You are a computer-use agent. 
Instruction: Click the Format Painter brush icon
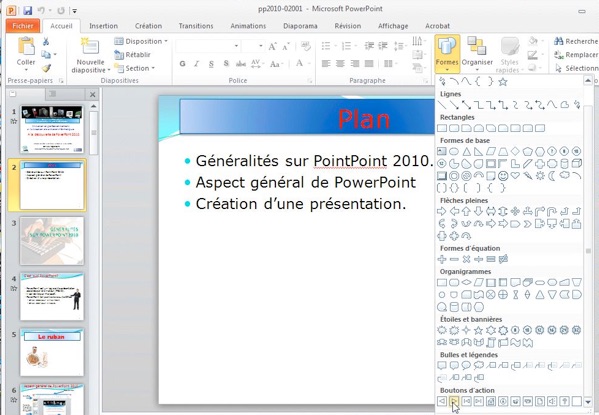click(x=46, y=68)
